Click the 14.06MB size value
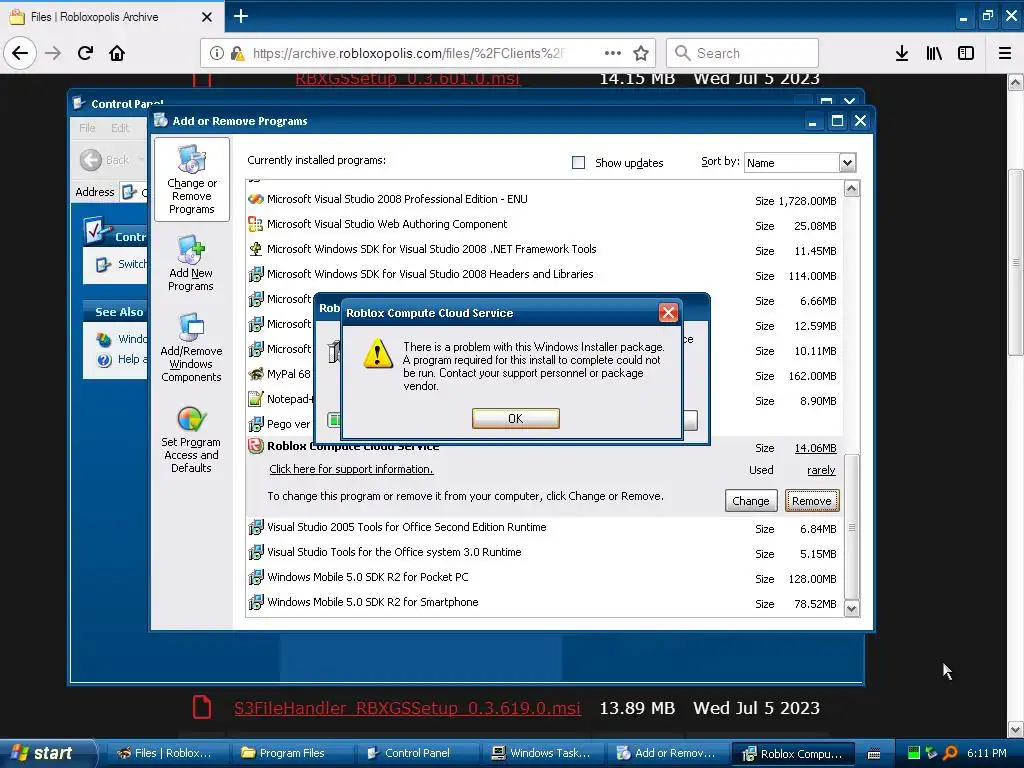This screenshot has width=1024, height=768. (x=815, y=448)
